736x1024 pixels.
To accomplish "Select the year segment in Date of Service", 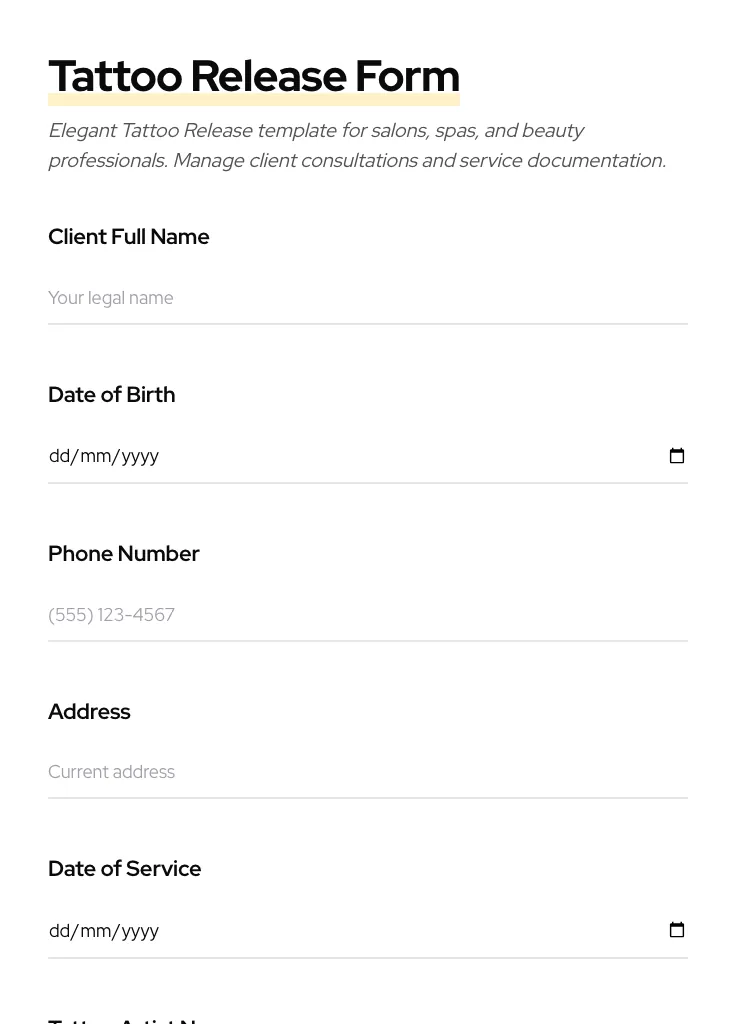I will click(140, 931).
